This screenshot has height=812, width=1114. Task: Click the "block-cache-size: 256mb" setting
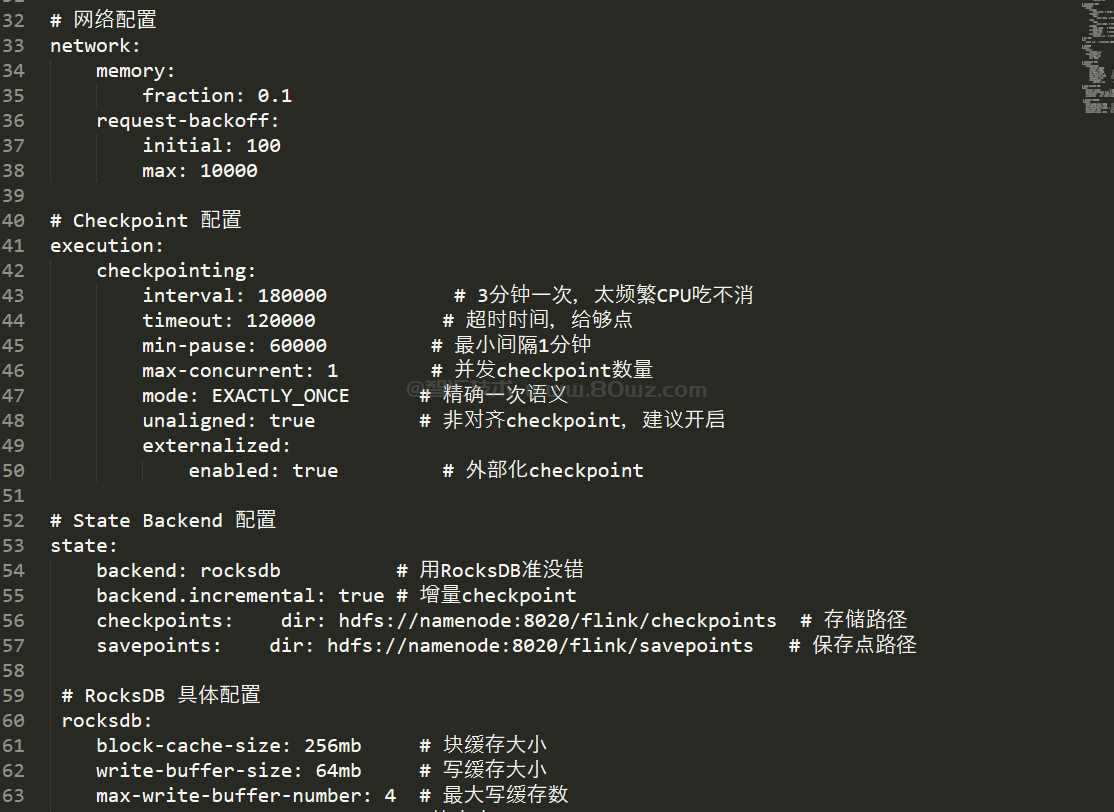point(228,746)
